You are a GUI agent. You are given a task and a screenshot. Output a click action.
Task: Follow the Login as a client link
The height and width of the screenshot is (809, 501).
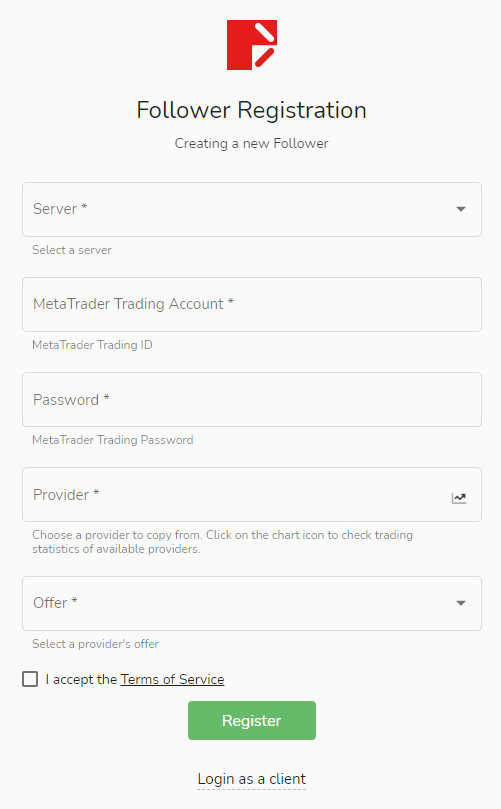252,779
